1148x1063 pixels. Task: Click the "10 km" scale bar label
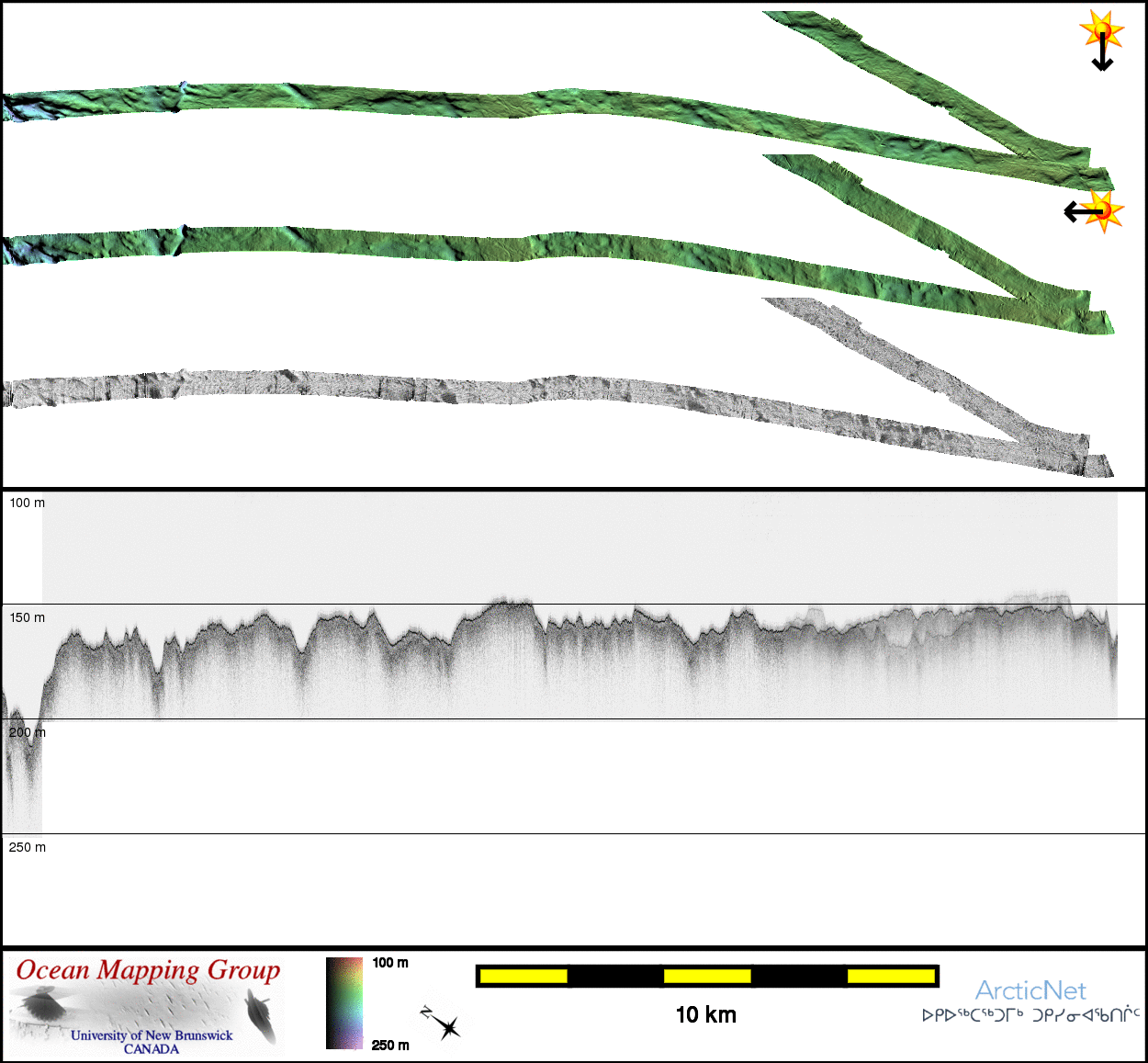(705, 1015)
